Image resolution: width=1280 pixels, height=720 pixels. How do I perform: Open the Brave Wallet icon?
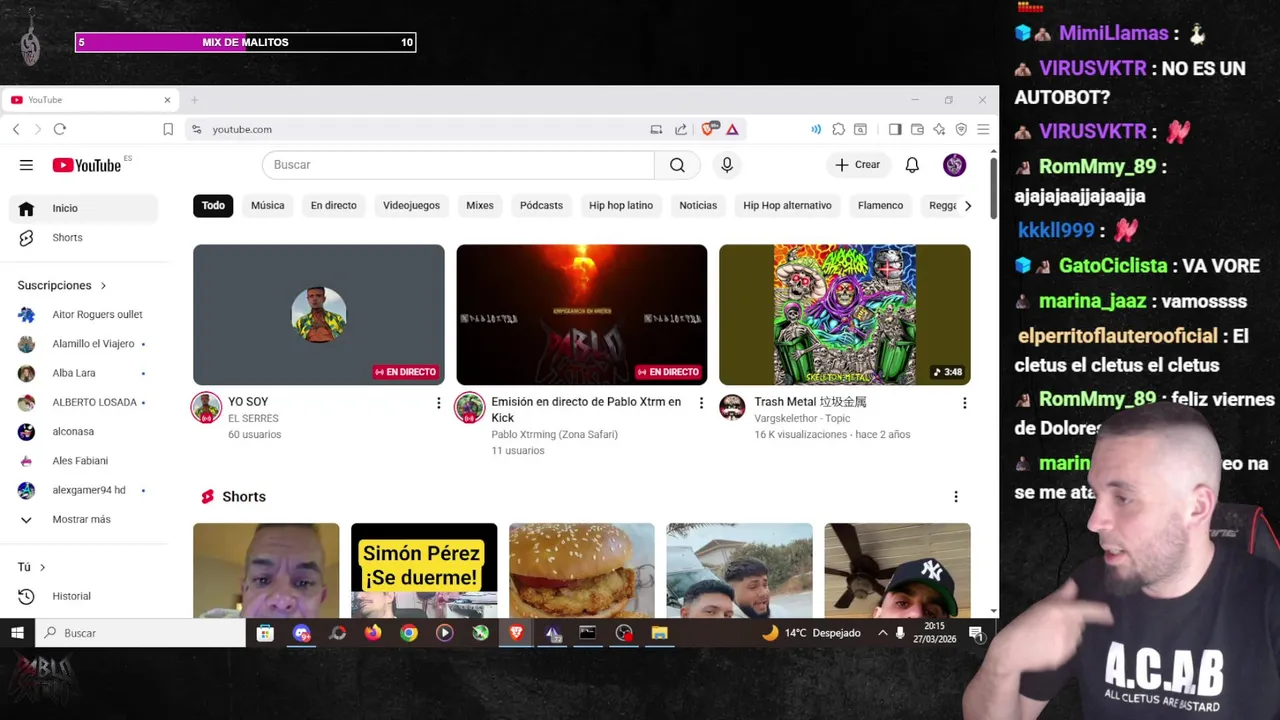(917, 129)
